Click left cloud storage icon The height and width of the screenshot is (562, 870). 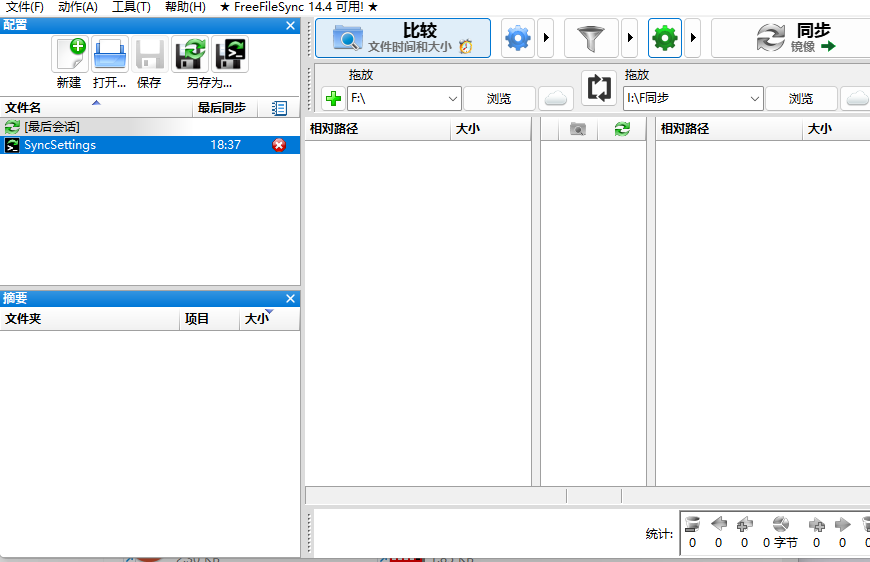(555, 99)
